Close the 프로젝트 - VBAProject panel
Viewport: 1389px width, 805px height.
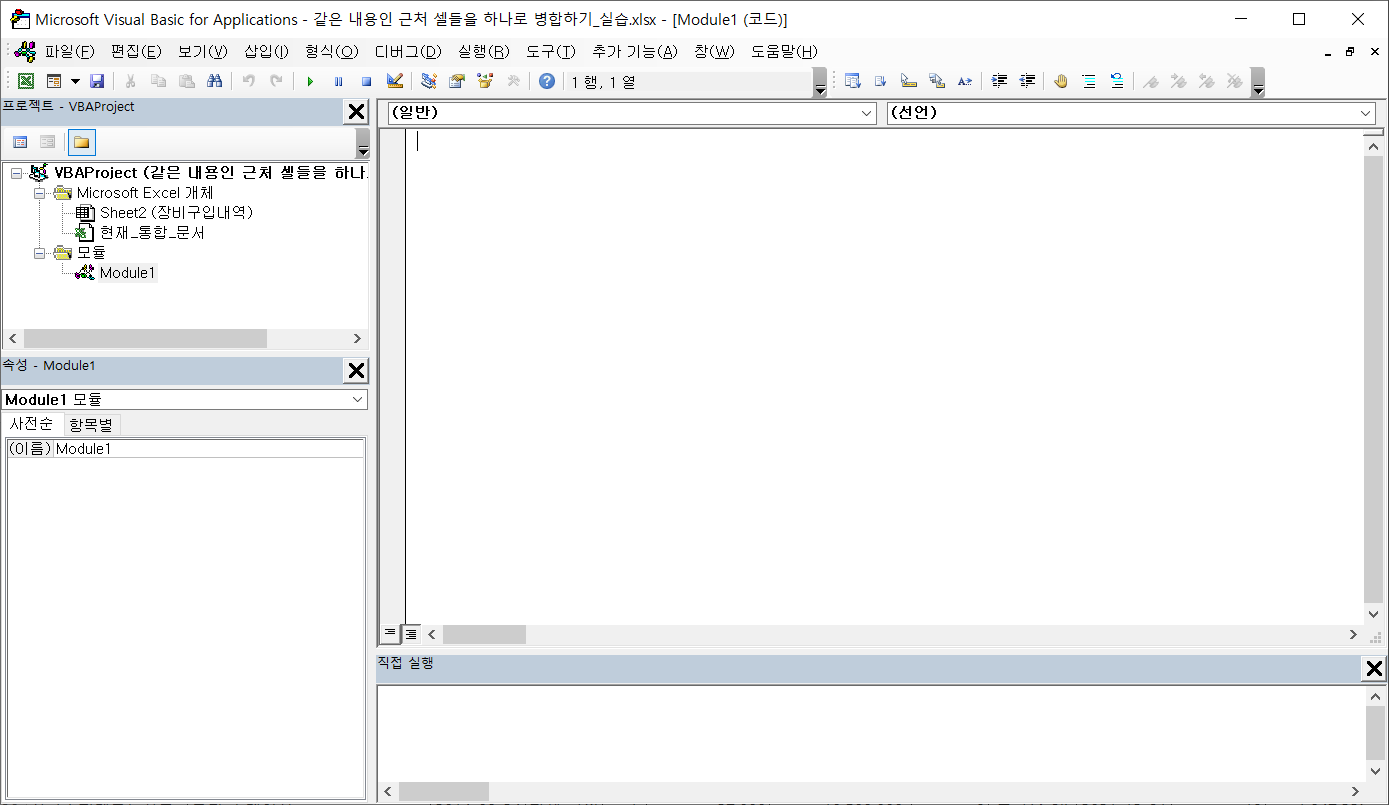pos(356,111)
